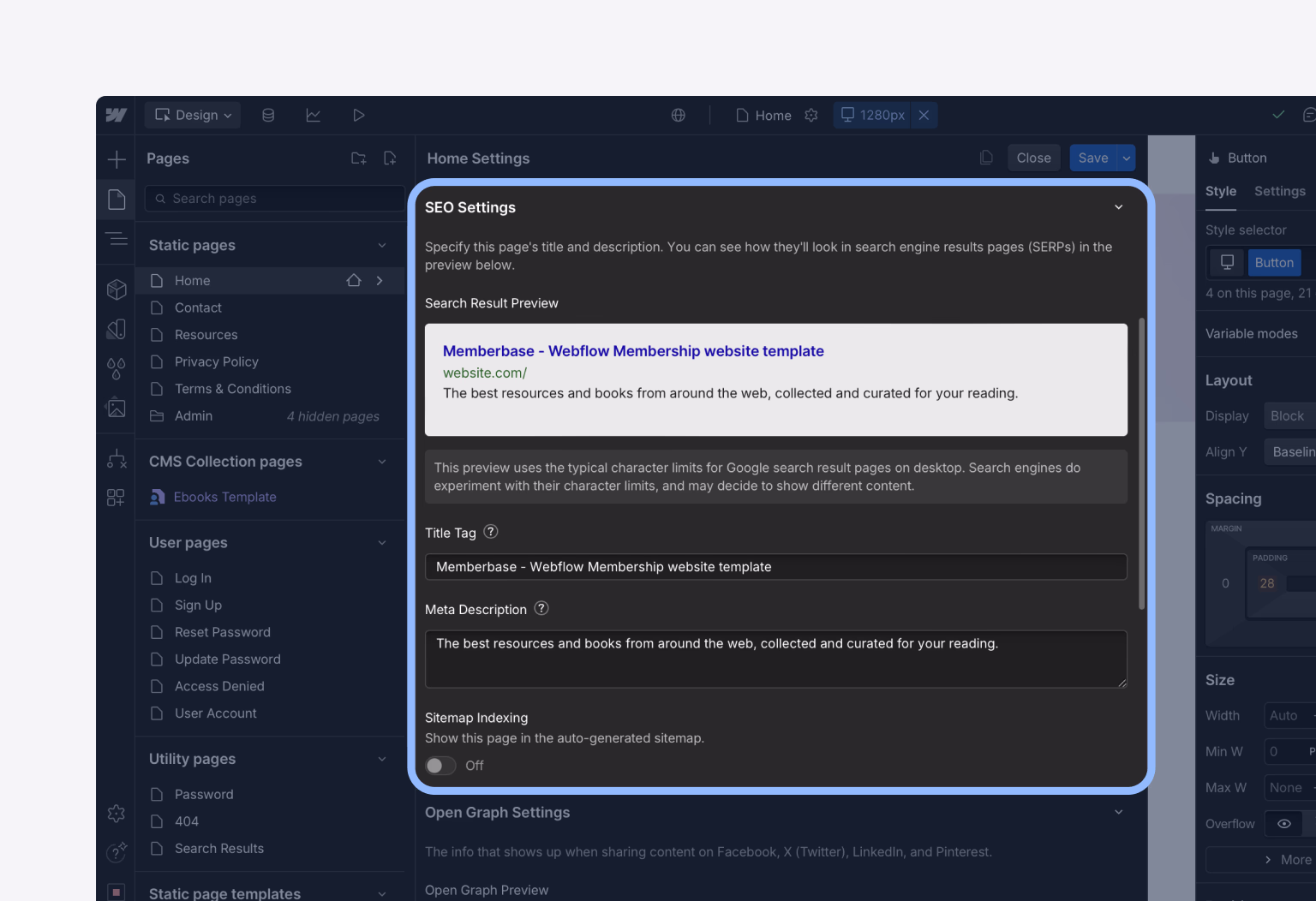Click the Width Auto field
This screenshot has width=1316, height=901.
1290,715
